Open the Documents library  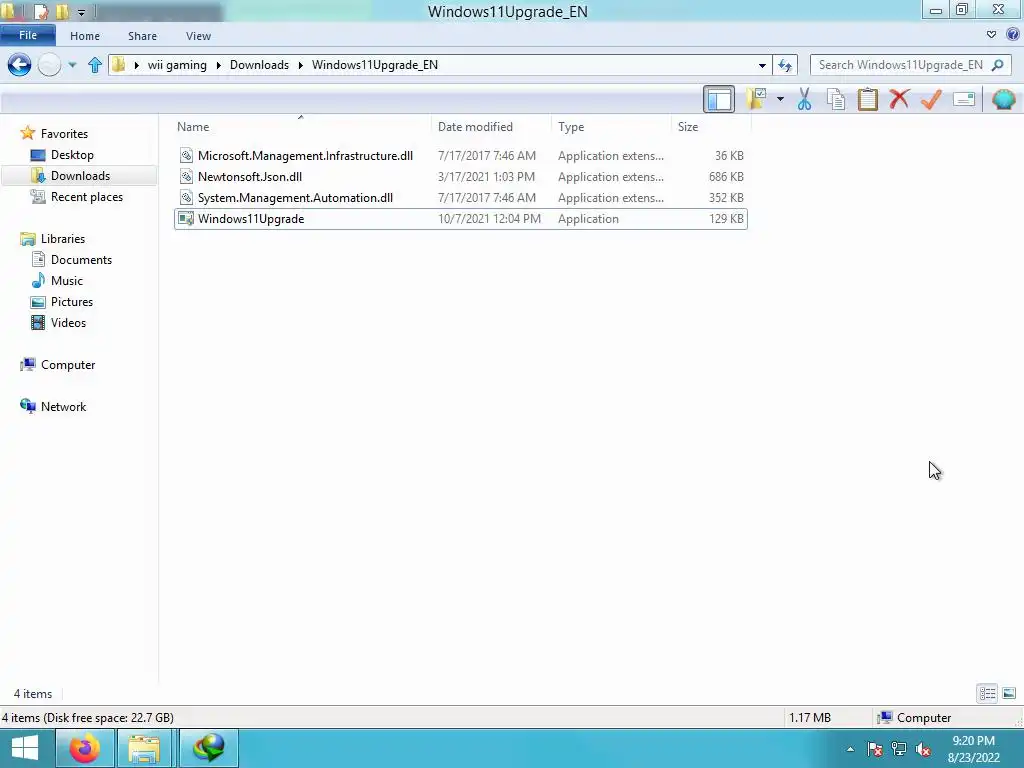[81, 259]
